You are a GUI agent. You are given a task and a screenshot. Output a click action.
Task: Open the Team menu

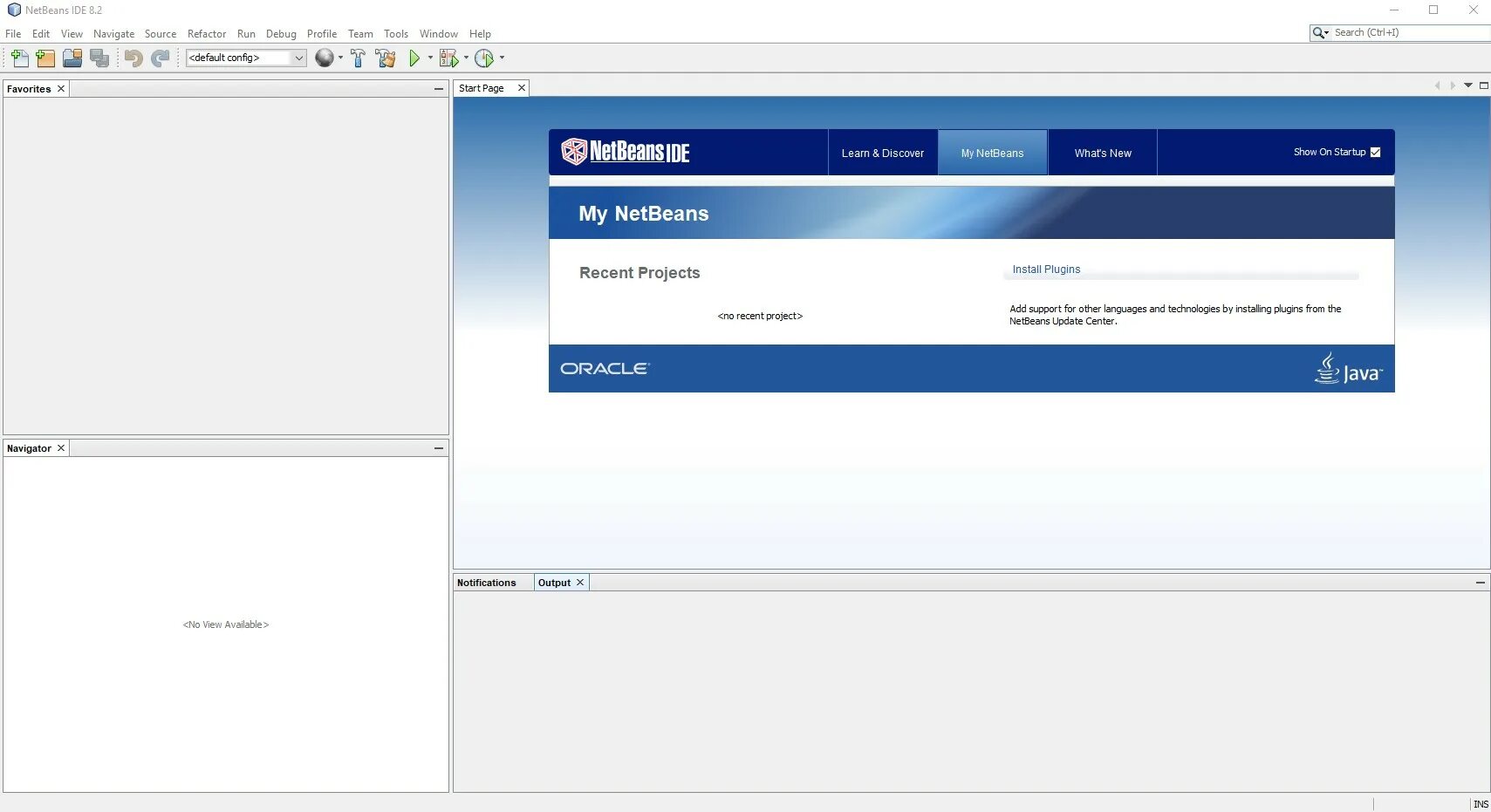click(x=360, y=34)
